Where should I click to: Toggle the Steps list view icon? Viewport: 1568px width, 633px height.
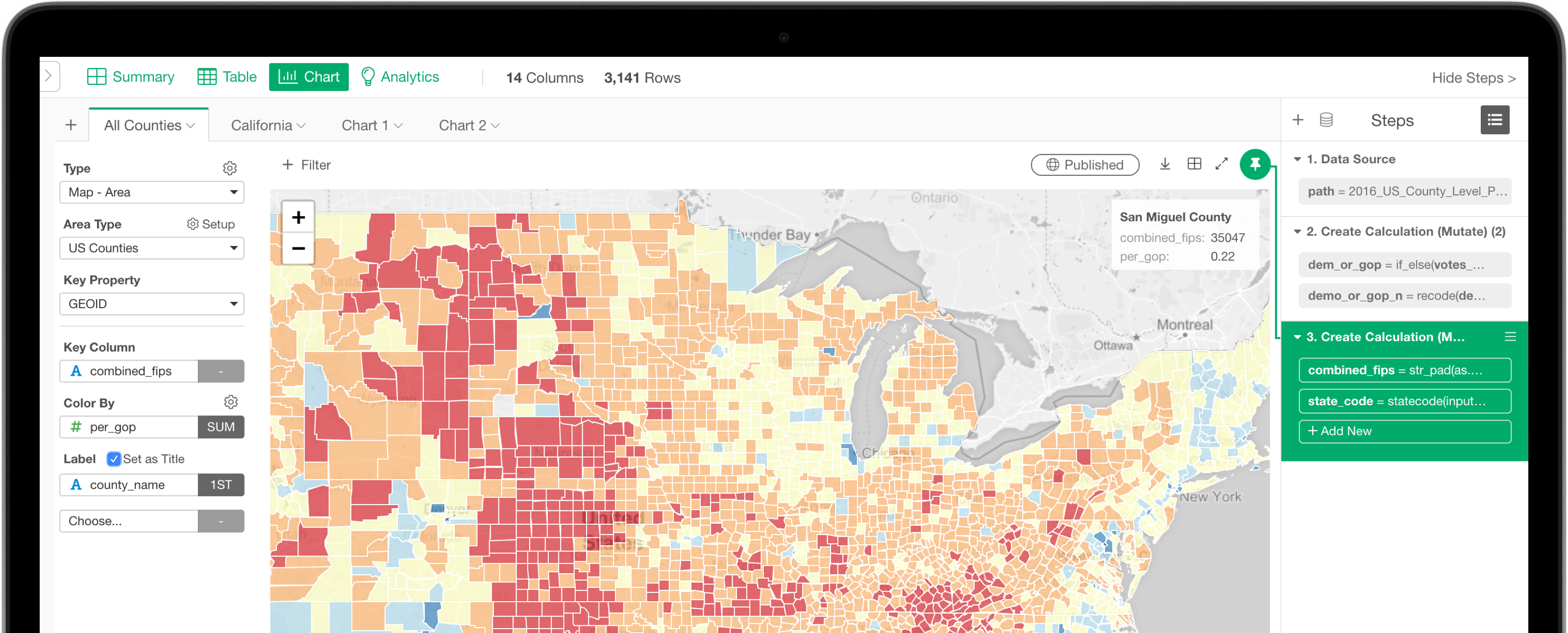coord(1494,121)
